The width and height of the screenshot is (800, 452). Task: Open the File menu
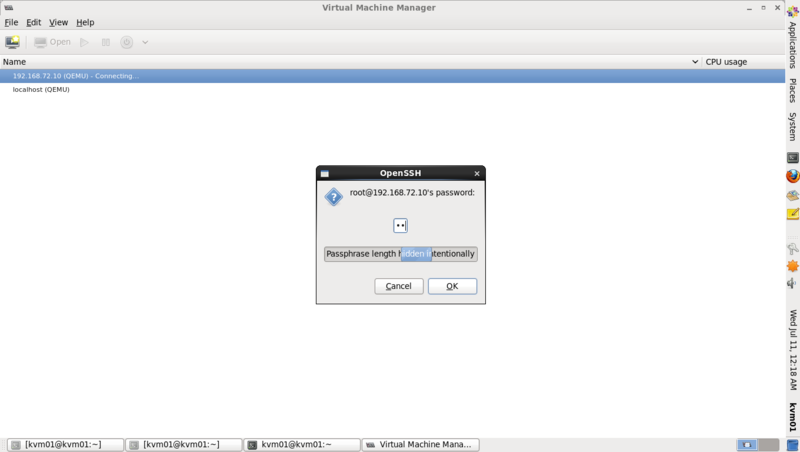click(11, 22)
